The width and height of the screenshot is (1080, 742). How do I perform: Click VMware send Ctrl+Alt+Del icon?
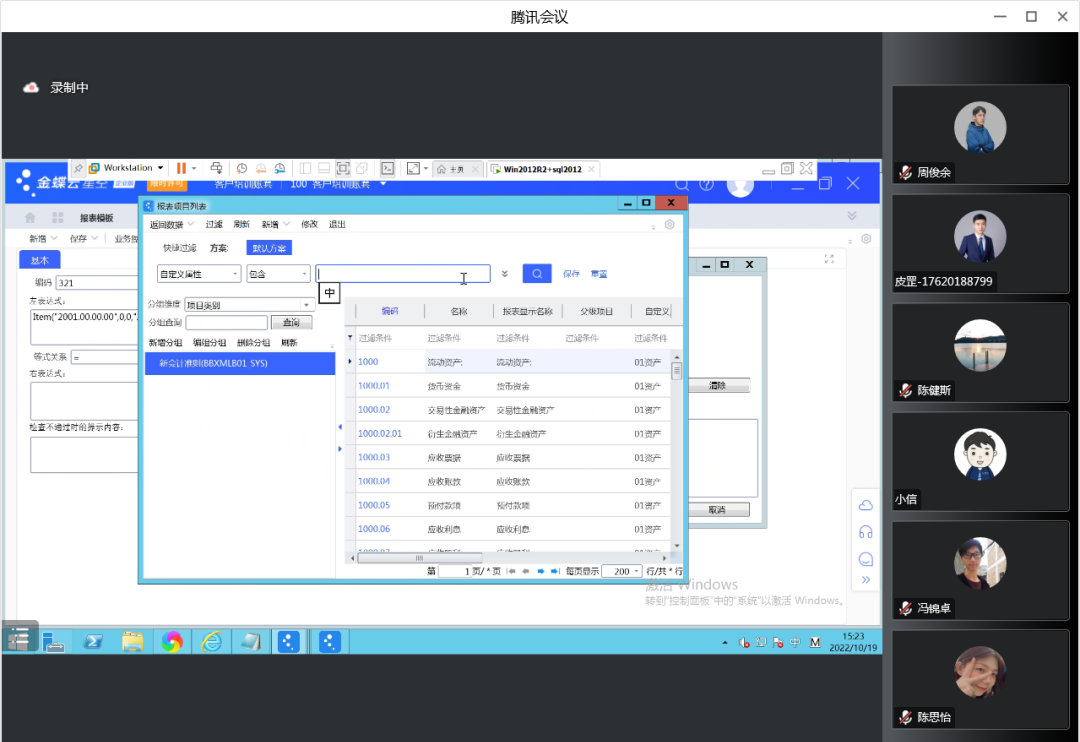216,168
